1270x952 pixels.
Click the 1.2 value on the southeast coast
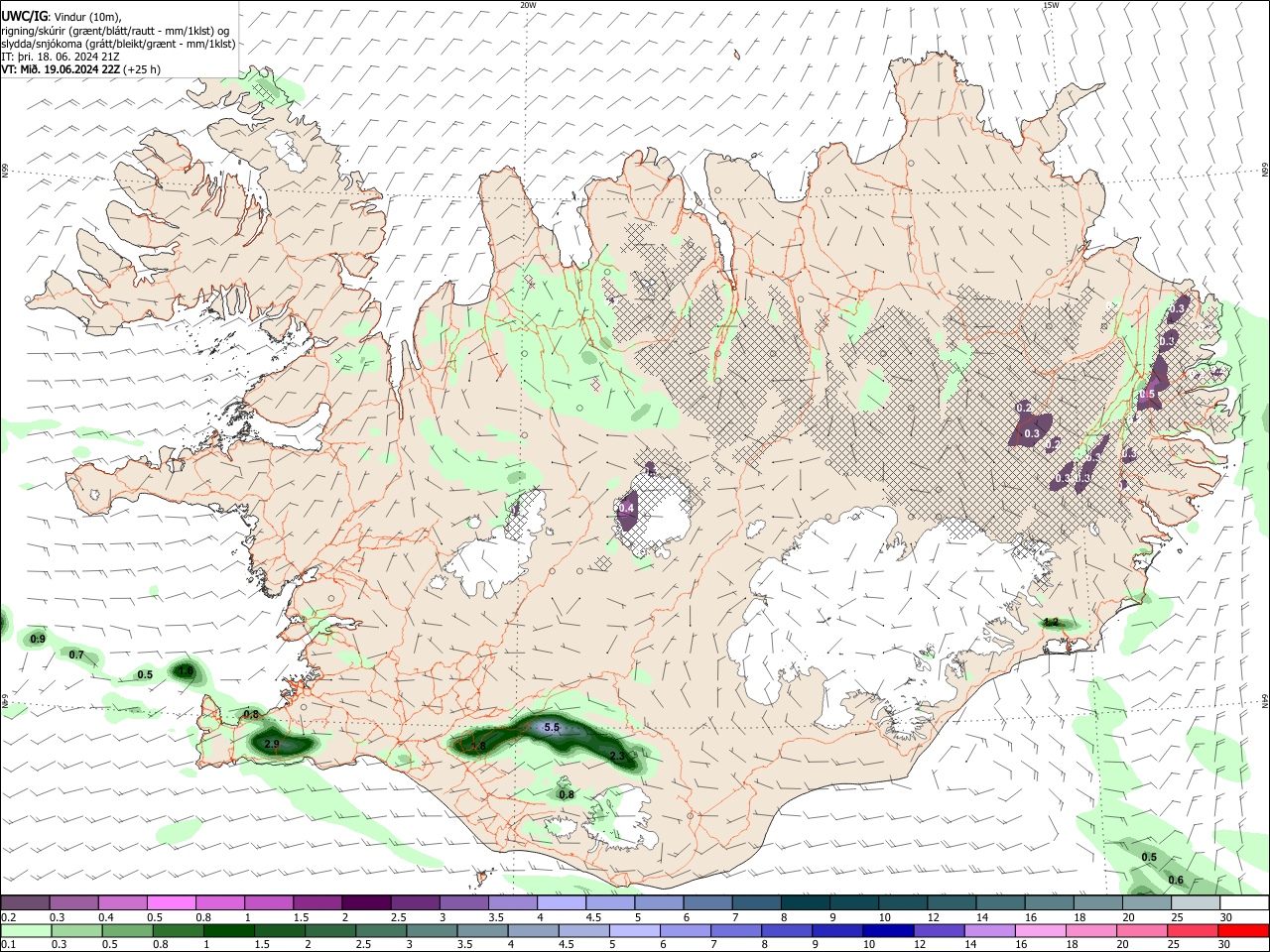coord(1051,622)
